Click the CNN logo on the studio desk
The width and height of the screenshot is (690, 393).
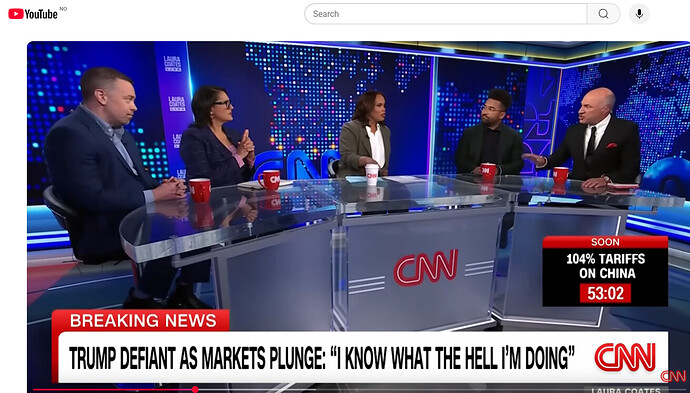pyautogui.click(x=426, y=268)
